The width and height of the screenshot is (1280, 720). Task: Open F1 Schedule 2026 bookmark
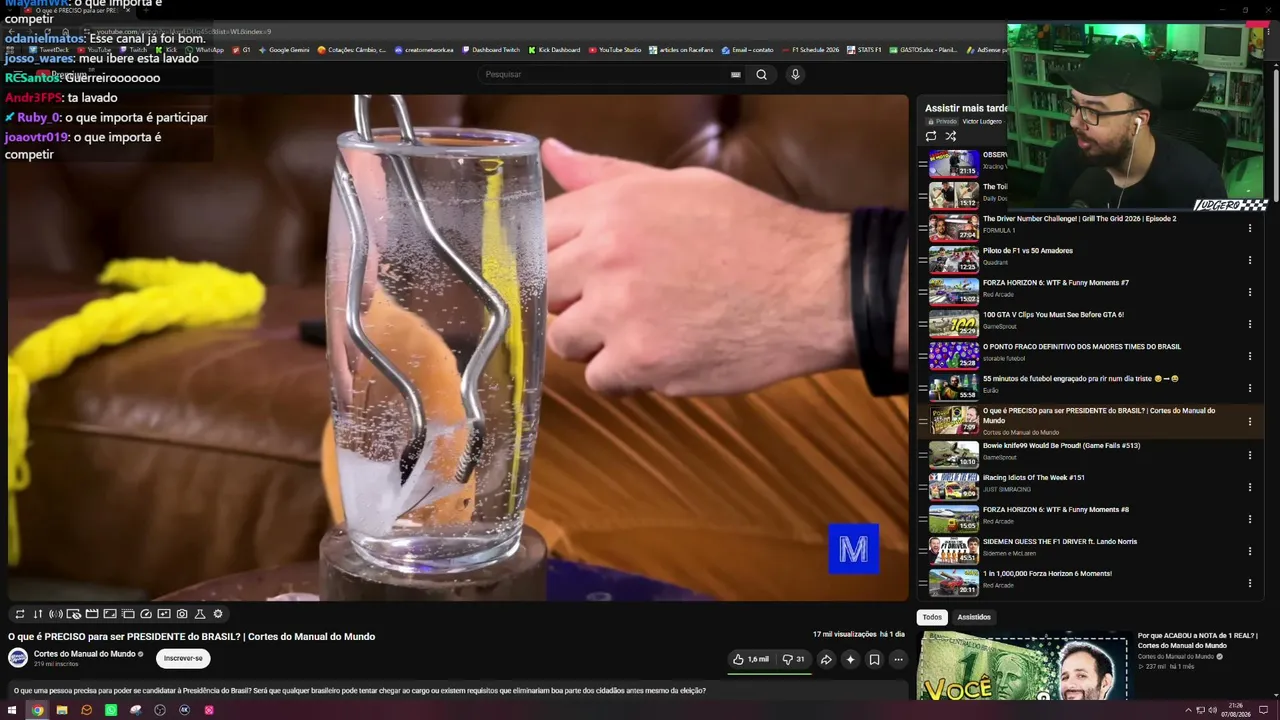point(813,50)
